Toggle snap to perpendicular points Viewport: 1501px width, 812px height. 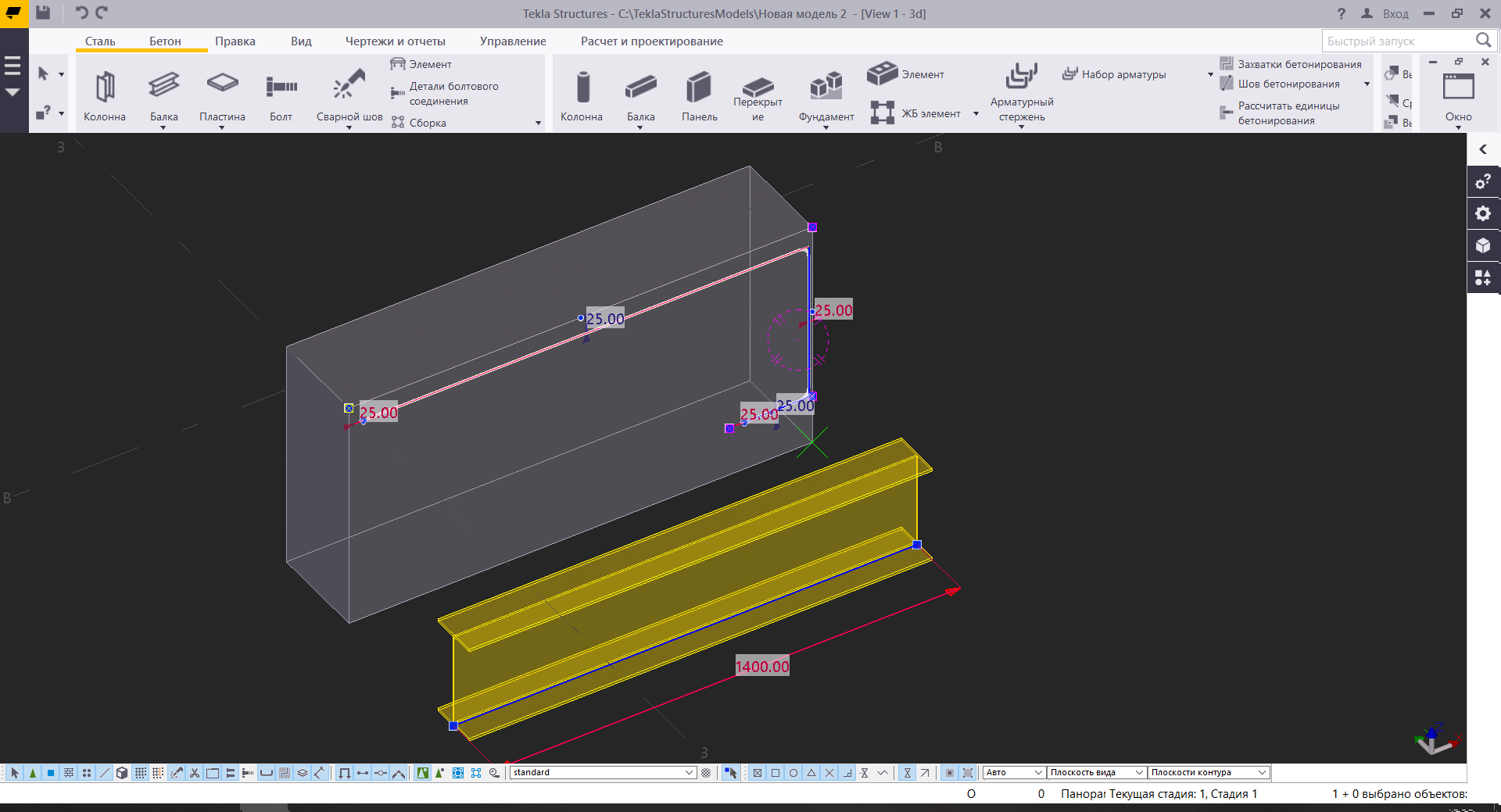847,773
